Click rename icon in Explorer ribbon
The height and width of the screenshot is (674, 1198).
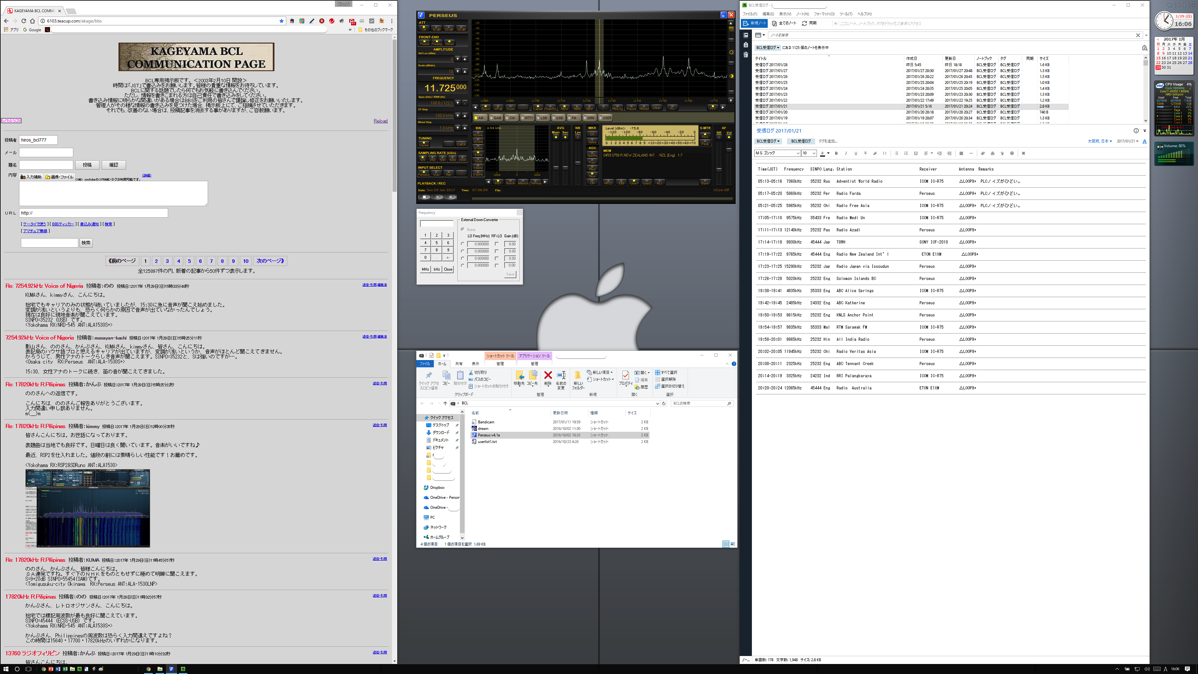(x=561, y=375)
